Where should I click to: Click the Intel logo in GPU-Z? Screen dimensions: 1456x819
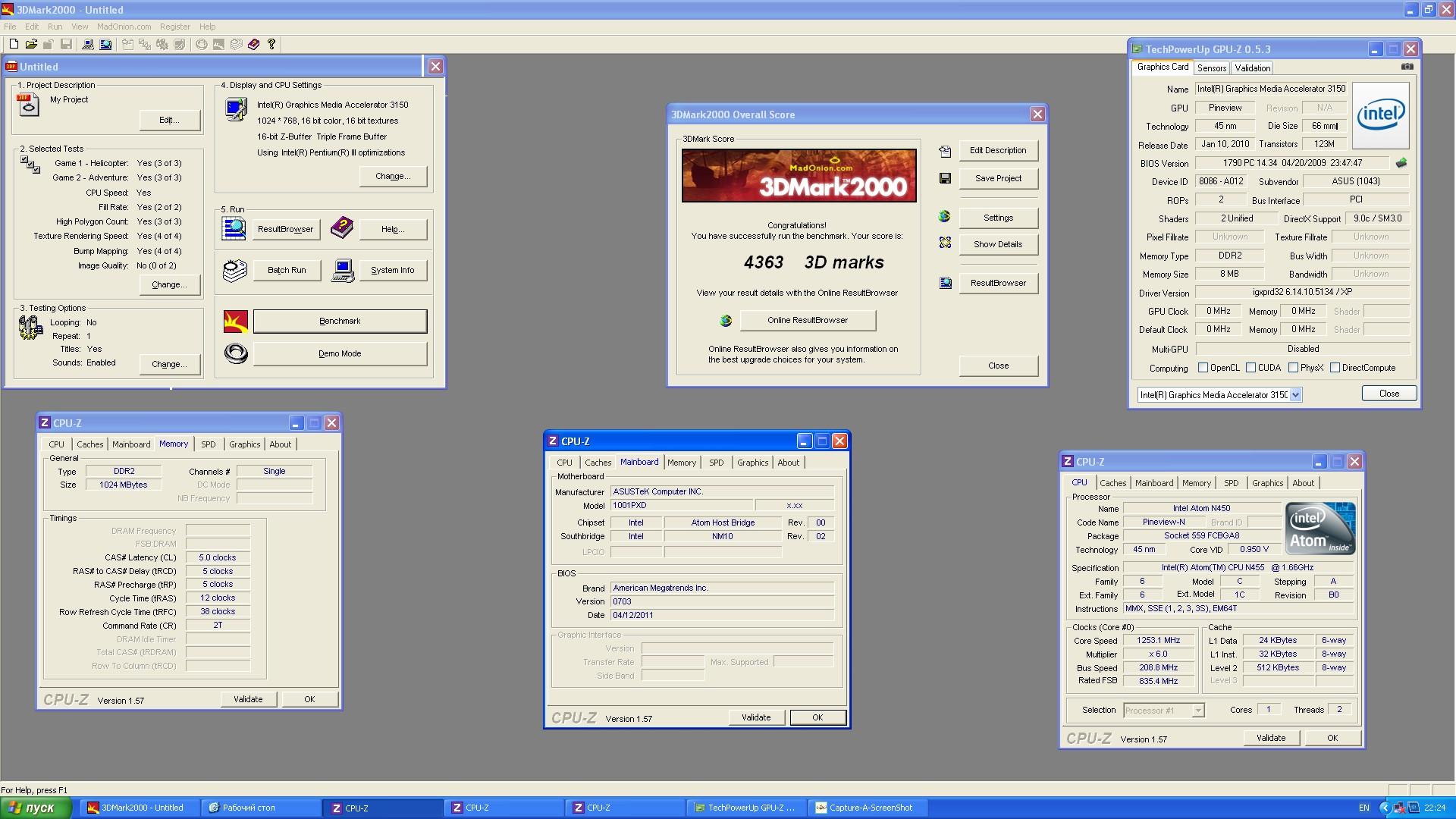(x=1381, y=115)
